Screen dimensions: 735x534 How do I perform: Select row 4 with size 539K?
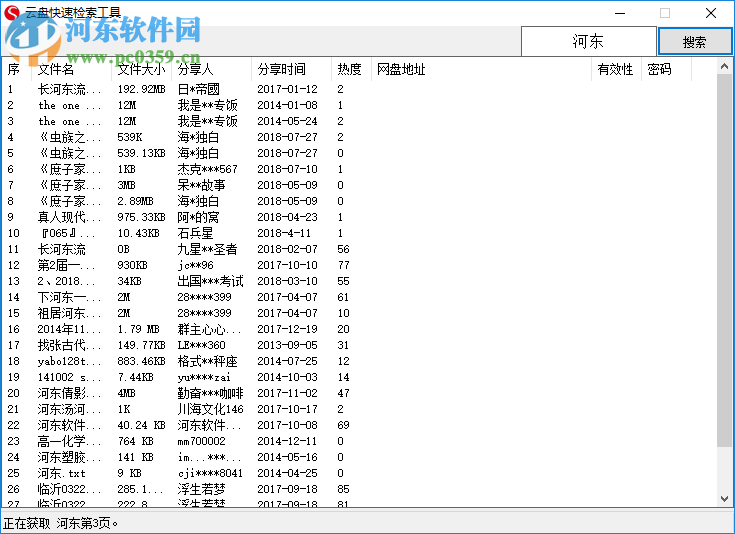(x=359, y=137)
